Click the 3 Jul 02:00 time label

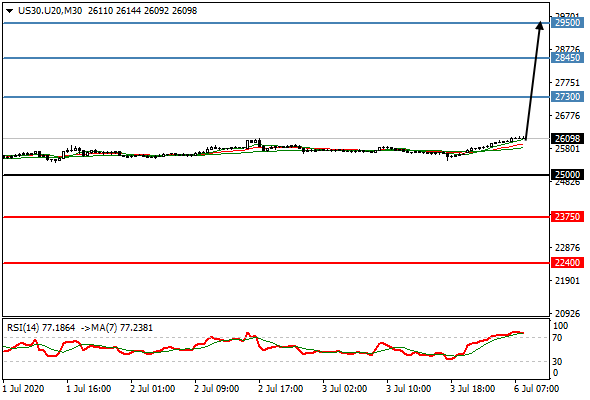344,389
